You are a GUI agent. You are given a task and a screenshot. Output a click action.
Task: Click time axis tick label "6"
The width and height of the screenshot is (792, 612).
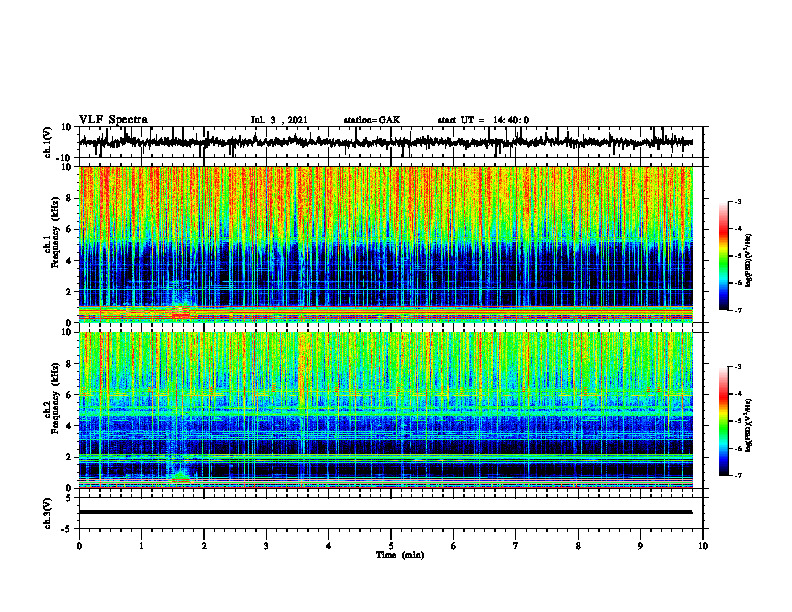pyautogui.click(x=454, y=546)
